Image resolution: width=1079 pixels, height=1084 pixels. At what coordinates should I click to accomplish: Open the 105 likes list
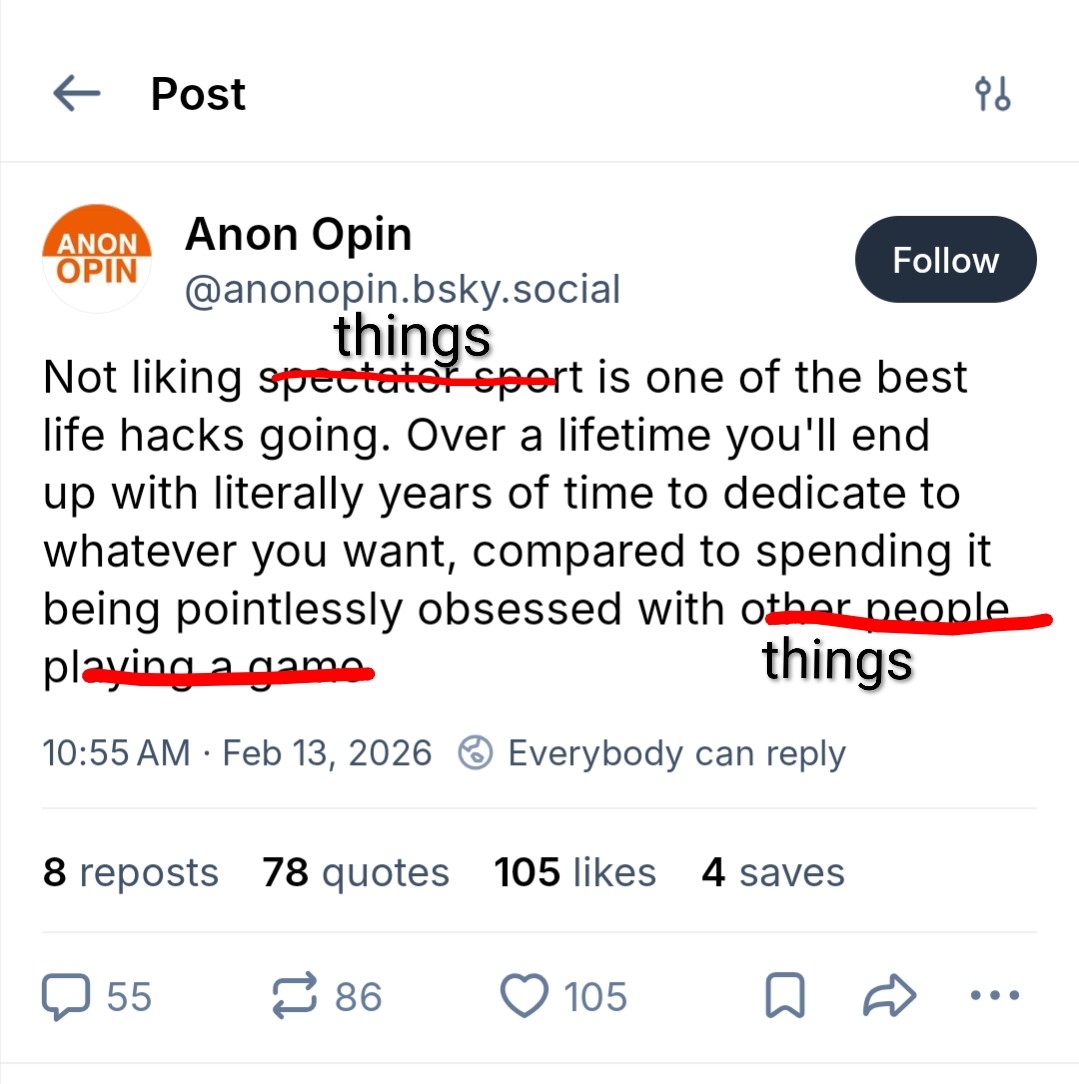(575, 872)
